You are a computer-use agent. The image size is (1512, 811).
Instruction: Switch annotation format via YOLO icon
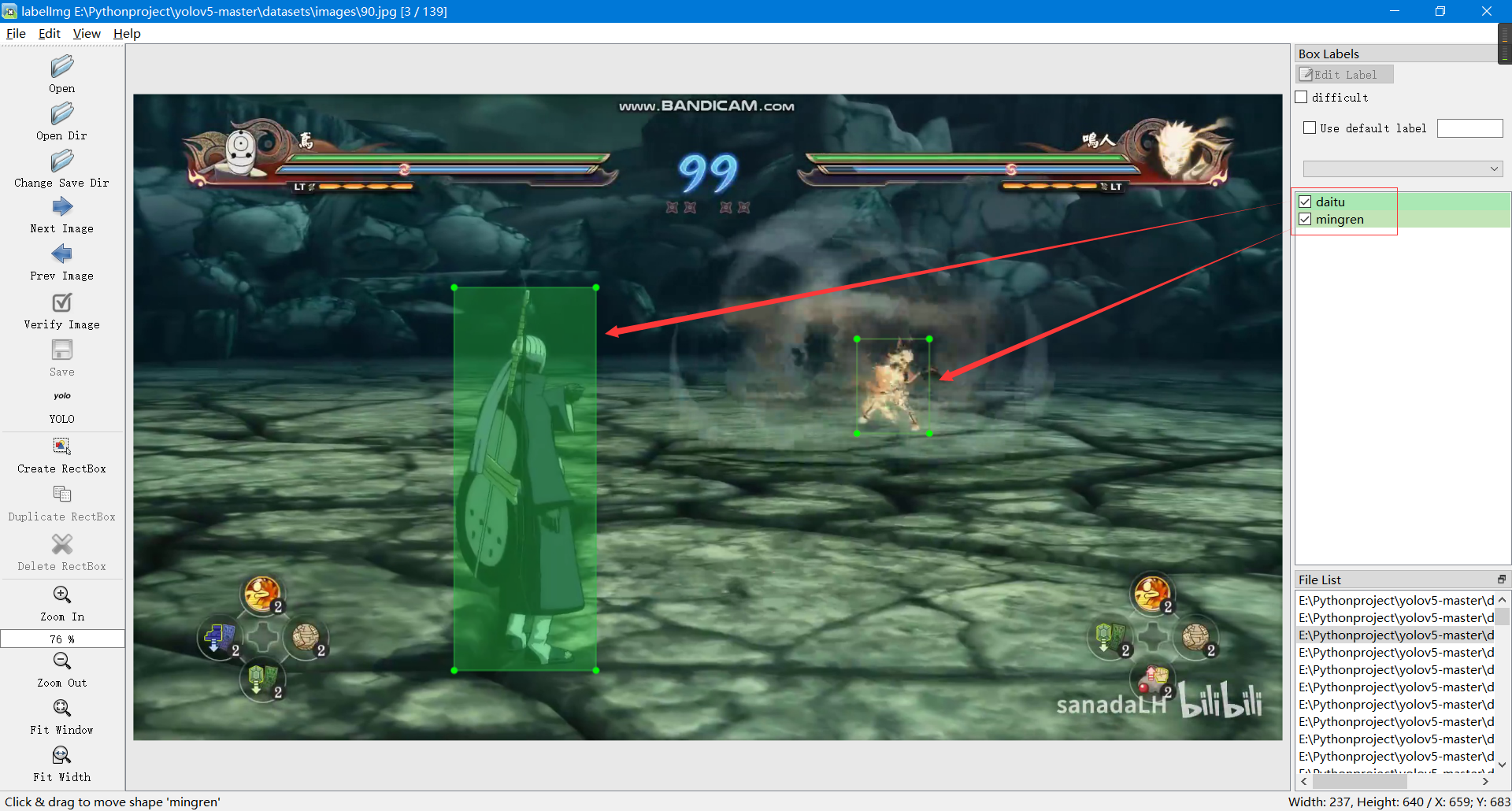click(61, 397)
